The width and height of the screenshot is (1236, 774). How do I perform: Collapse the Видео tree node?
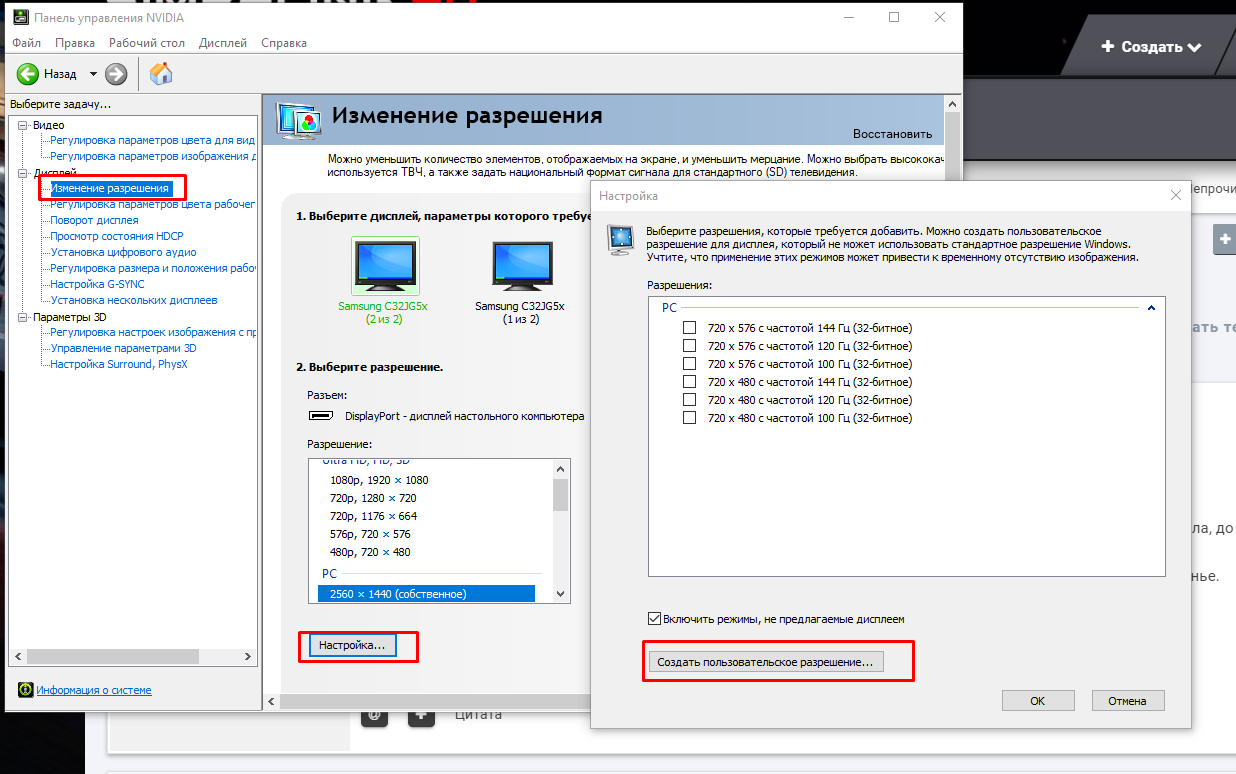[23, 125]
